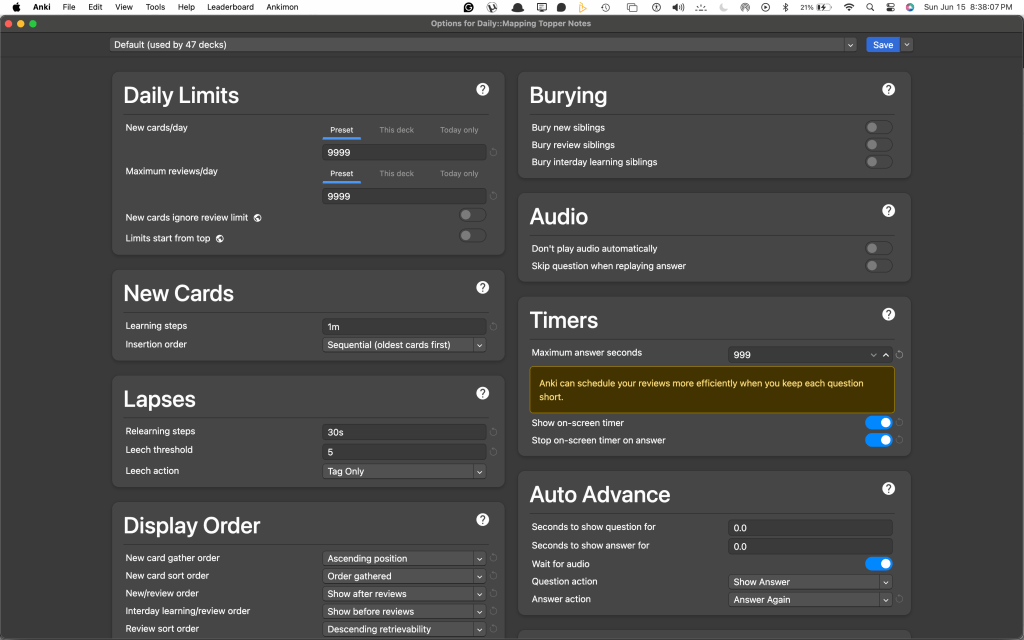Viewport: 1024px width, 640px height.
Task: Open help for Daily Limits section
Action: (482, 90)
